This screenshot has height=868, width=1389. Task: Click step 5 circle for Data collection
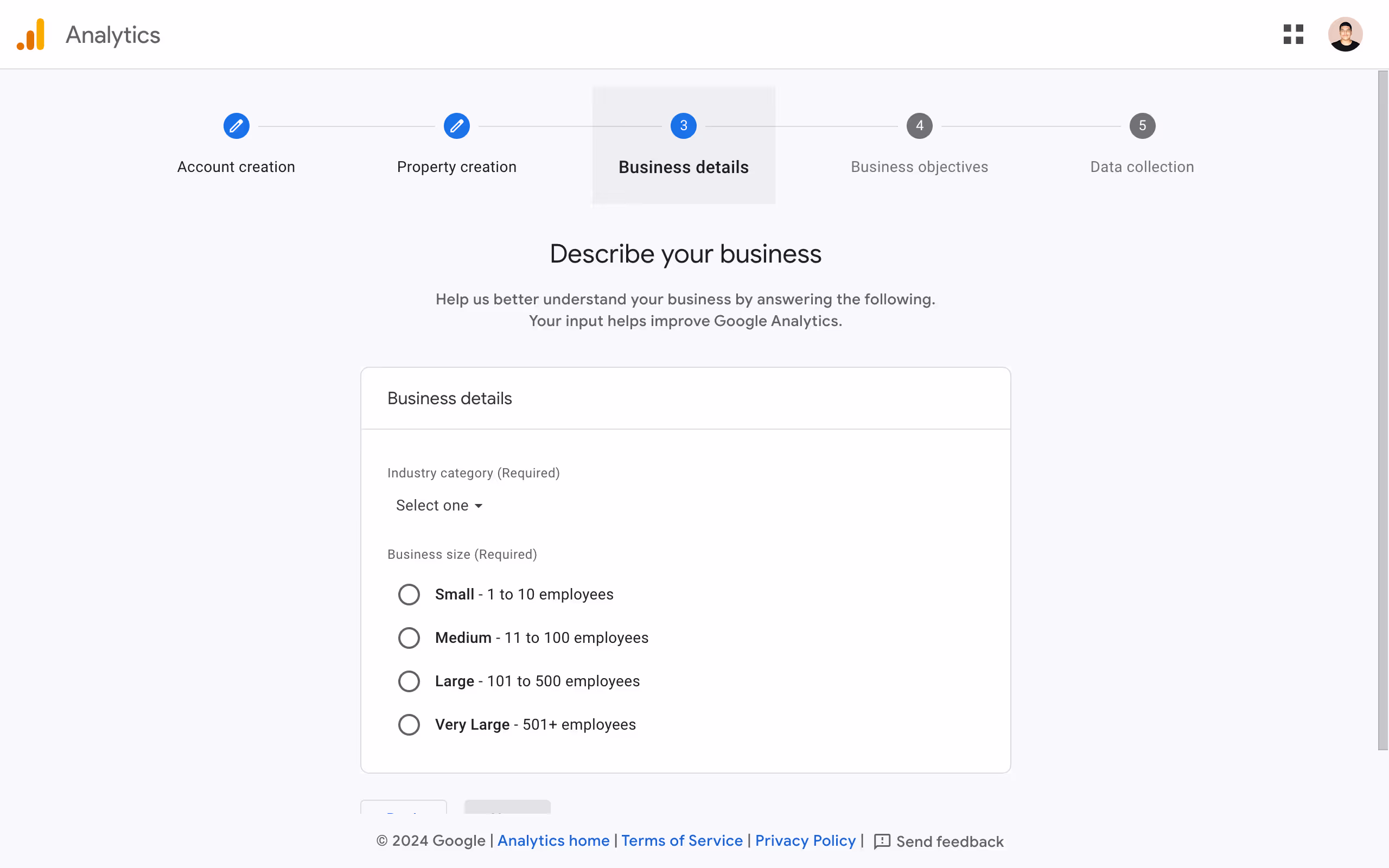1142,126
